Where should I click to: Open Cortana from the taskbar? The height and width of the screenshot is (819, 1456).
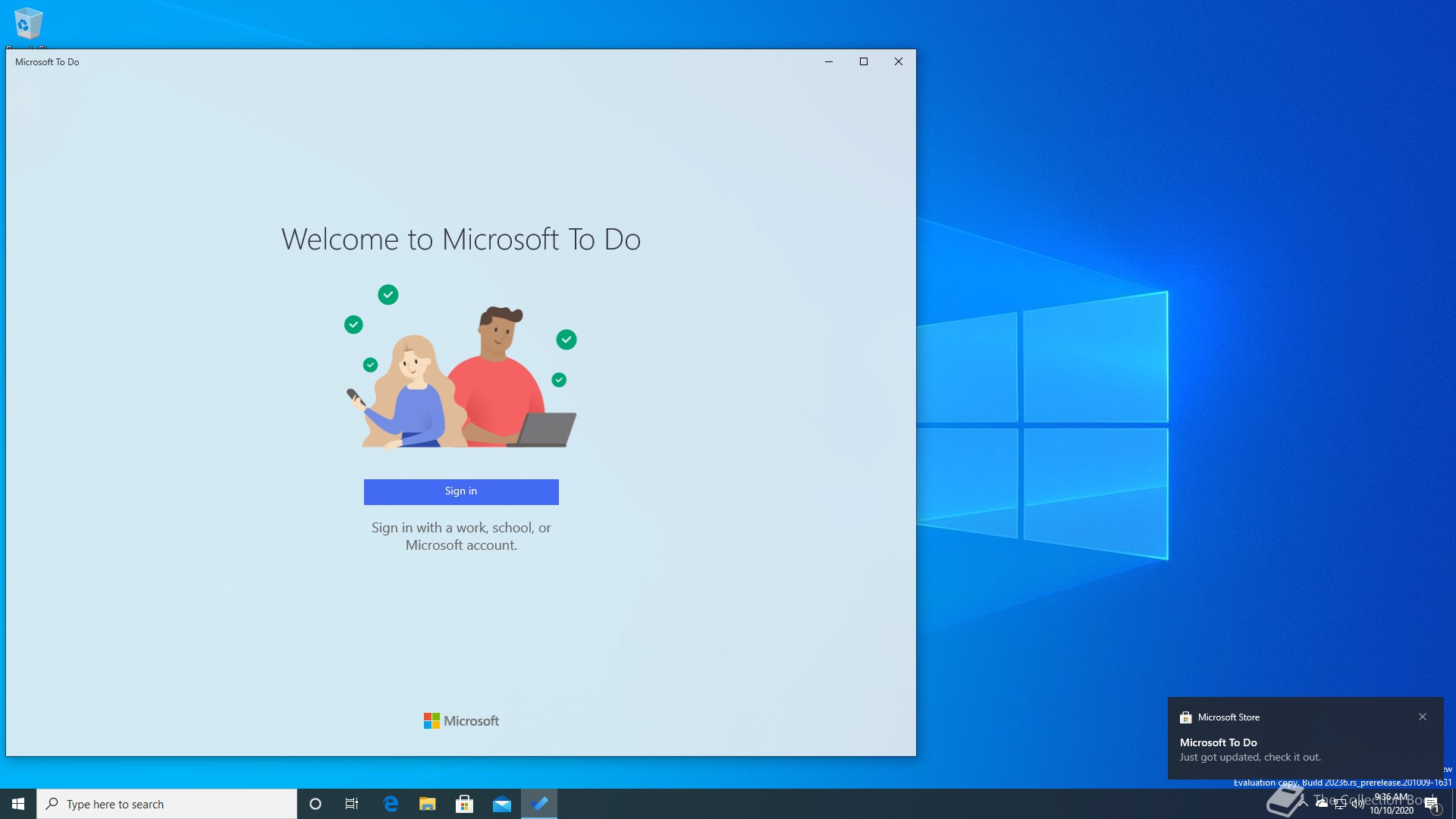pyautogui.click(x=315, y=804)
